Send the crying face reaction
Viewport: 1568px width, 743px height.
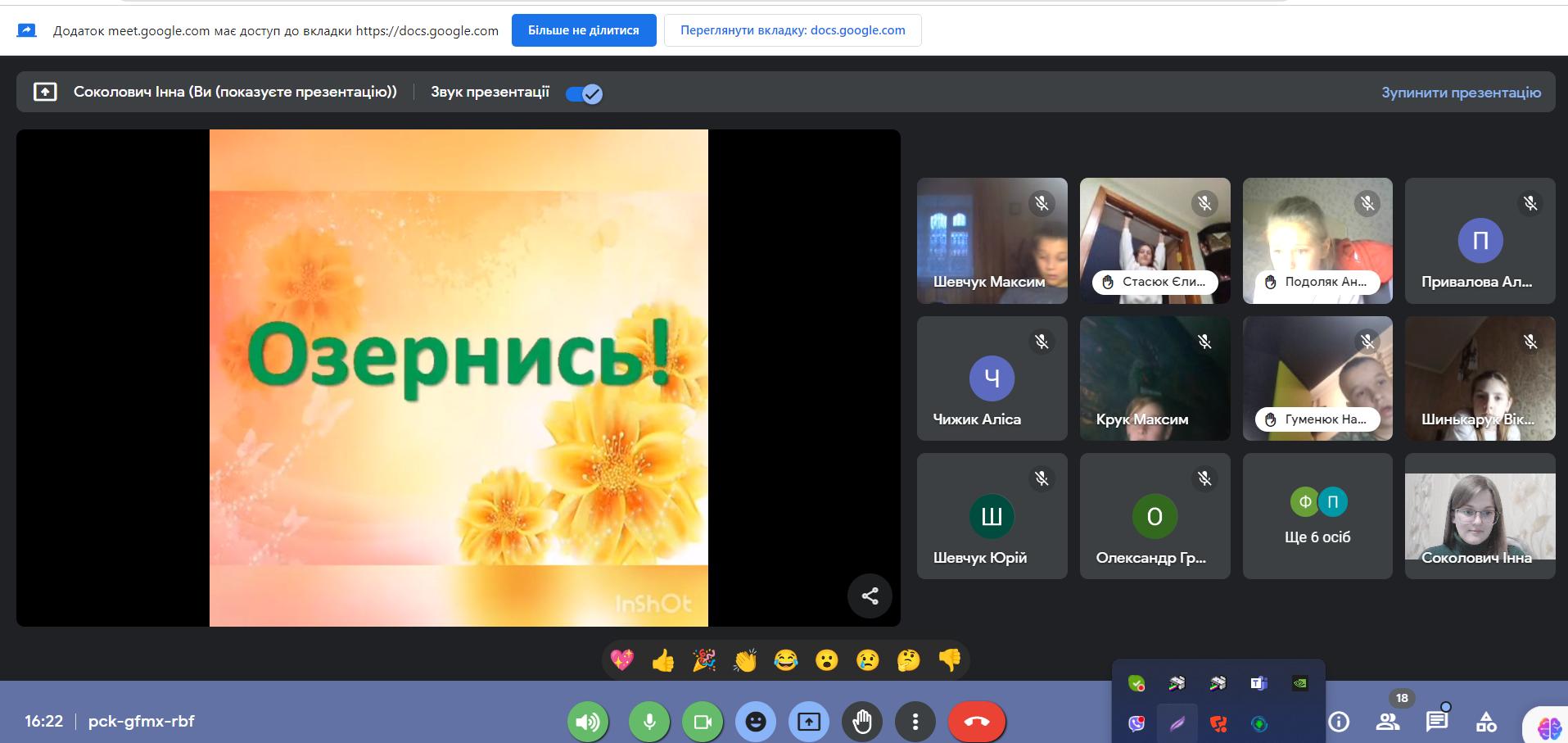coord(868,659)
